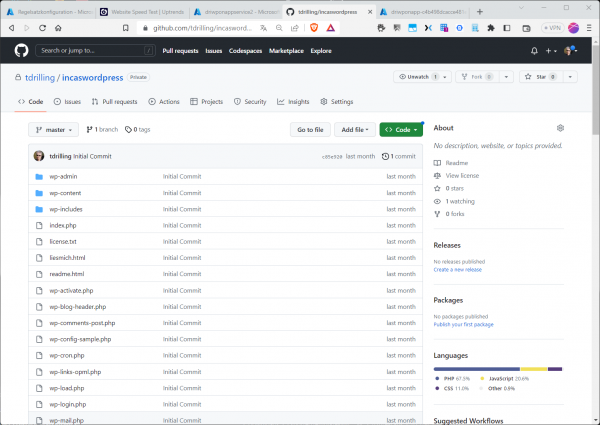Open license.txt file
600x425 pixels.
[x=63, y=241]
